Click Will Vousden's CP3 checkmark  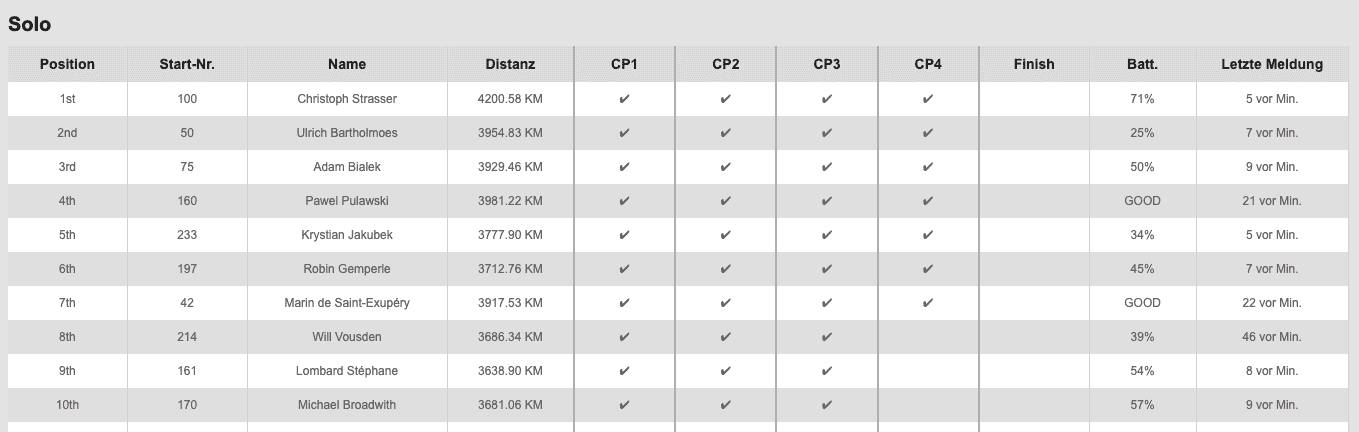827,337
